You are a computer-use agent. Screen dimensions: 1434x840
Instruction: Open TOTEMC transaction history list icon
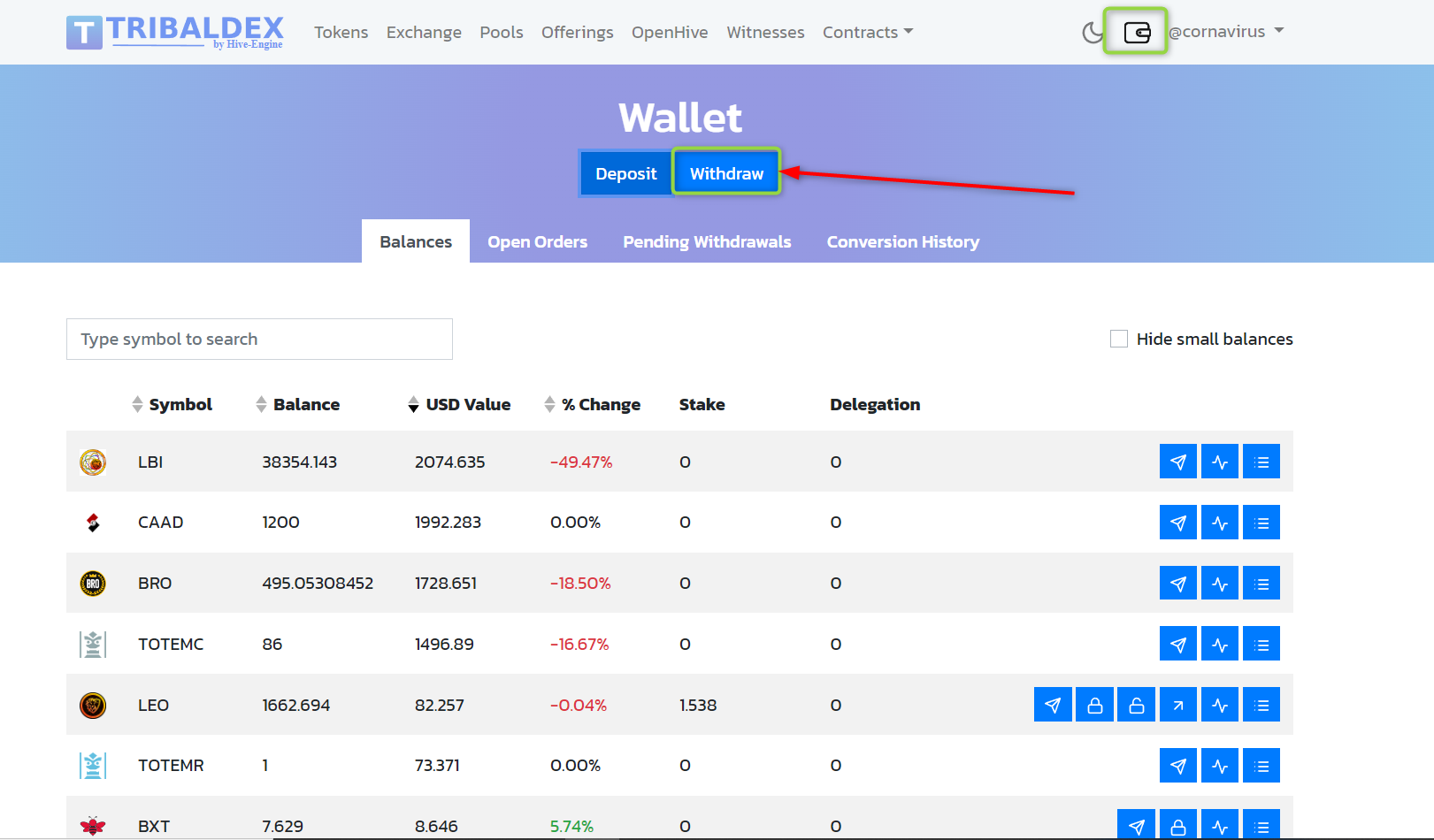pos(1261,645)
